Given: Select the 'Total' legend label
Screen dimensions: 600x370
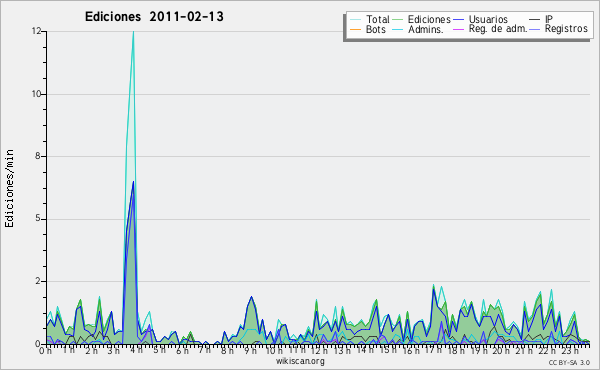Looking at the screenshot, I should click(377, 19).
